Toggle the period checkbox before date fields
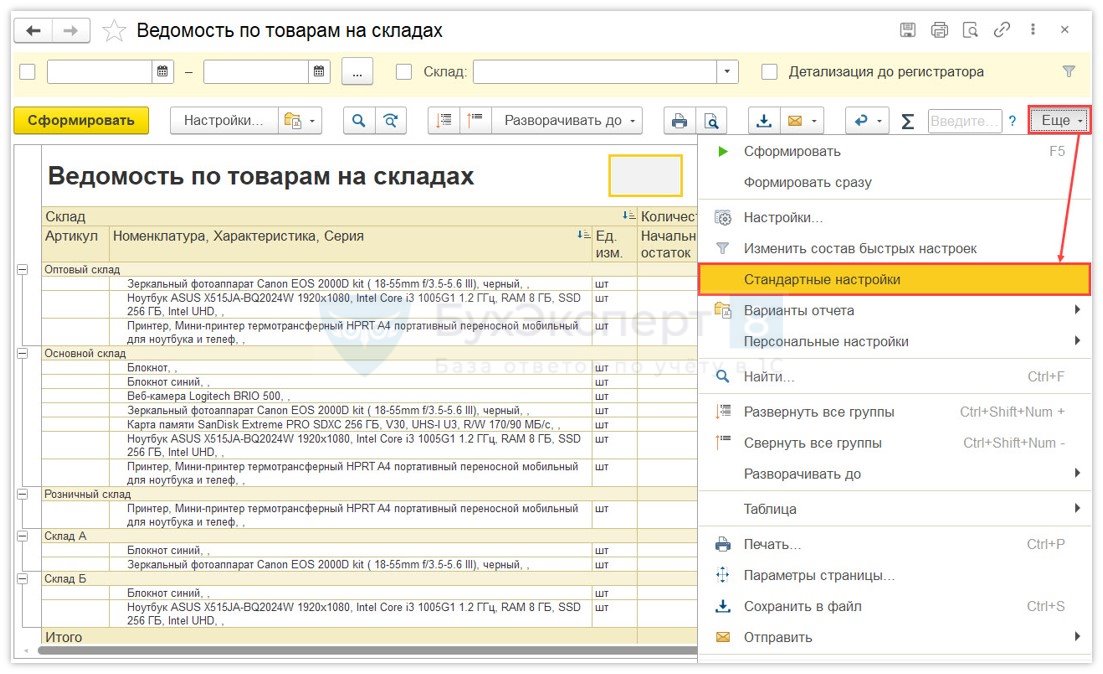The height and width of the screenshot is (674, 1103). click(27, 72)
